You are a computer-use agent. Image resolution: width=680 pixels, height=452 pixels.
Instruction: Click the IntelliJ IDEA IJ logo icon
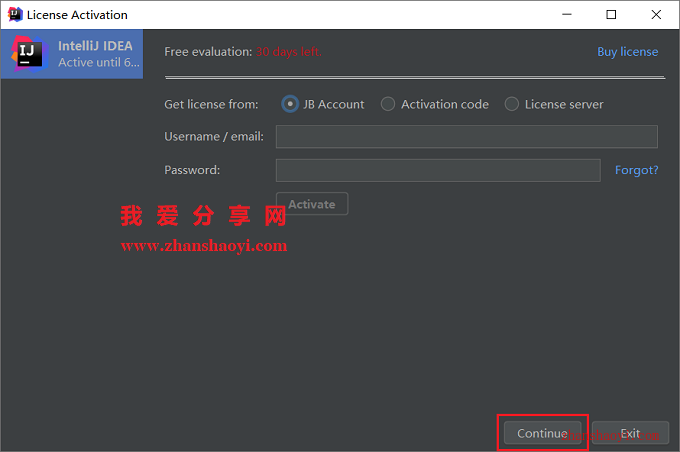[29, 54]
